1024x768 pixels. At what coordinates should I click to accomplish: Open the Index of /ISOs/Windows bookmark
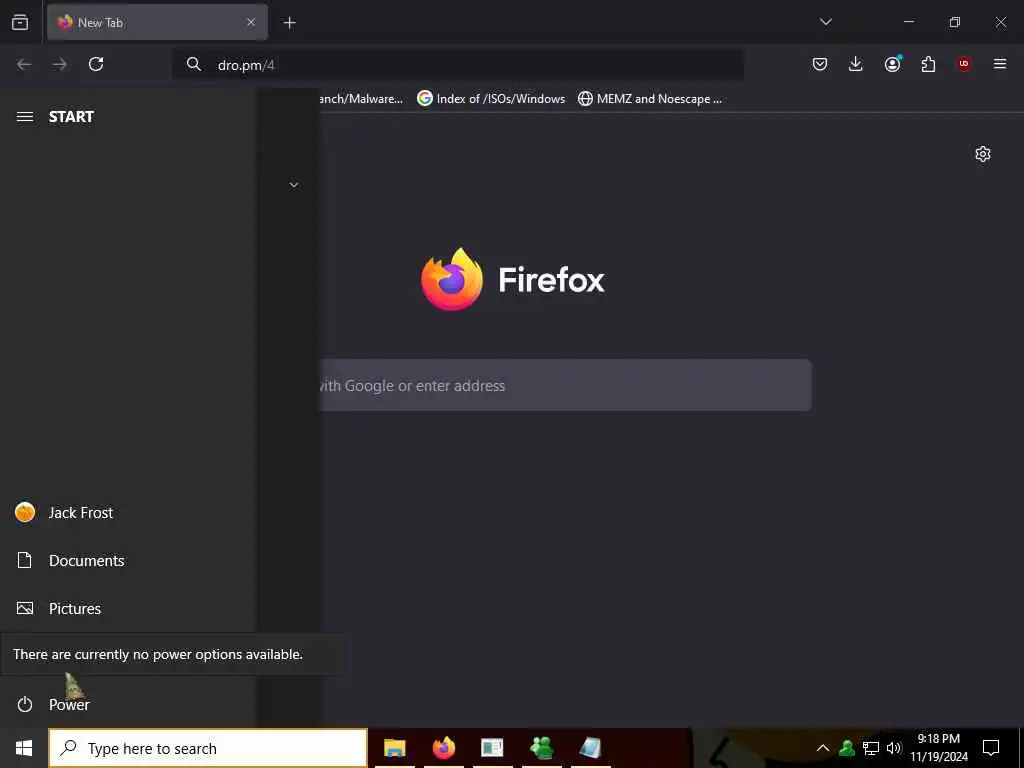(491, 99)
